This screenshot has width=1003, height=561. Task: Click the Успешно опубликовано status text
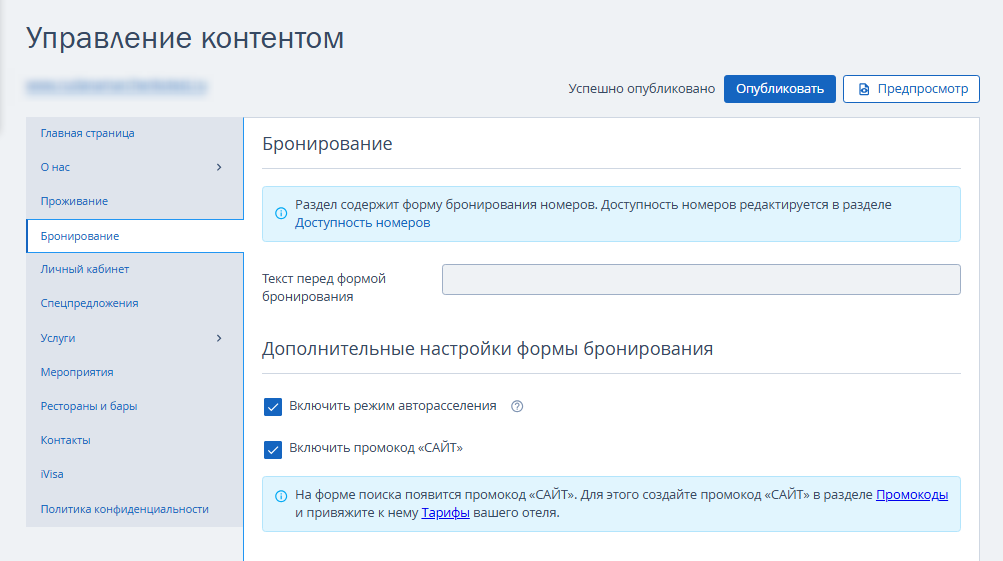click(642, 89)
